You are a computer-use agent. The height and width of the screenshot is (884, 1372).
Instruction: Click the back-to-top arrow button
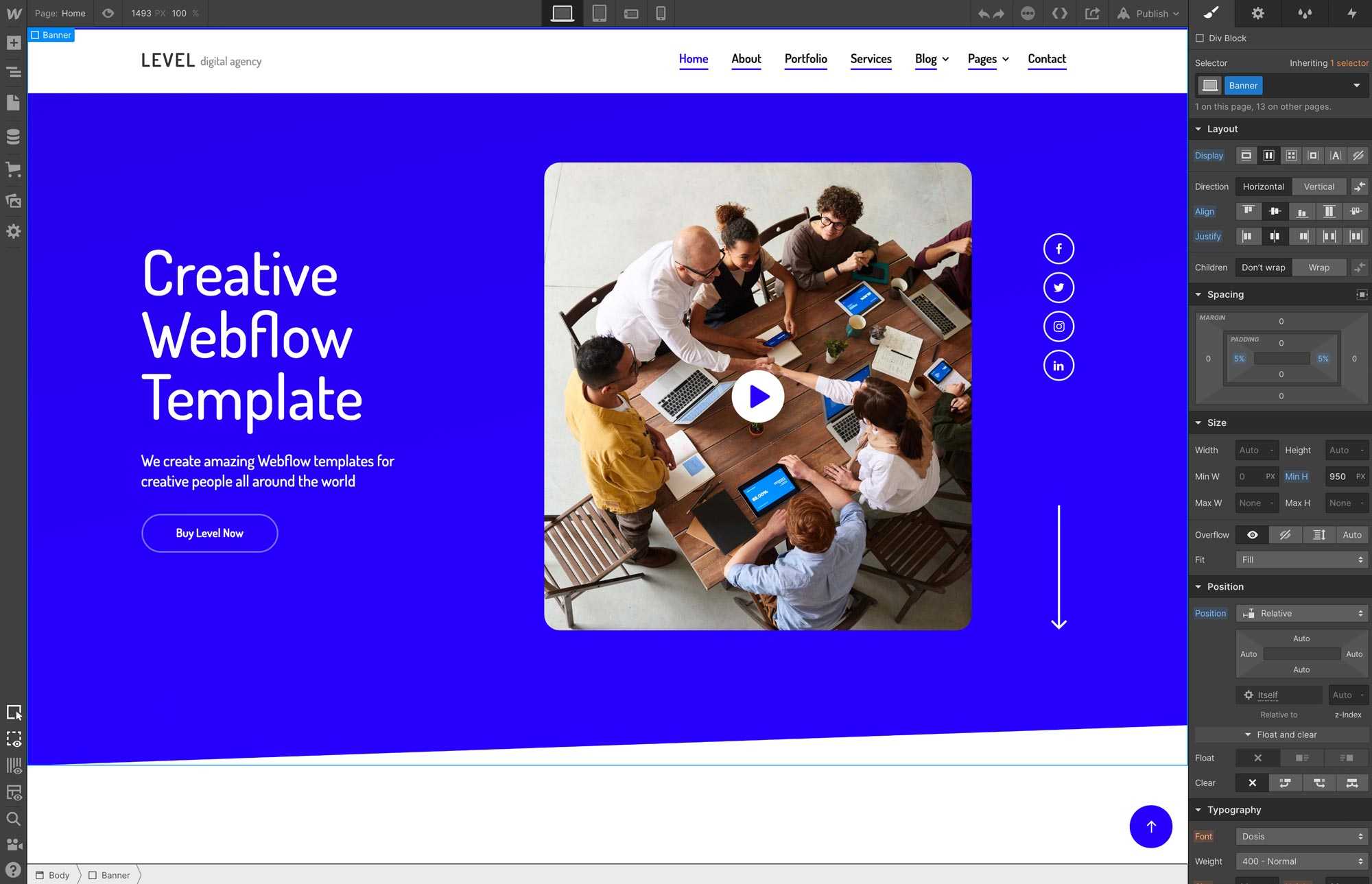(1151, 826)
